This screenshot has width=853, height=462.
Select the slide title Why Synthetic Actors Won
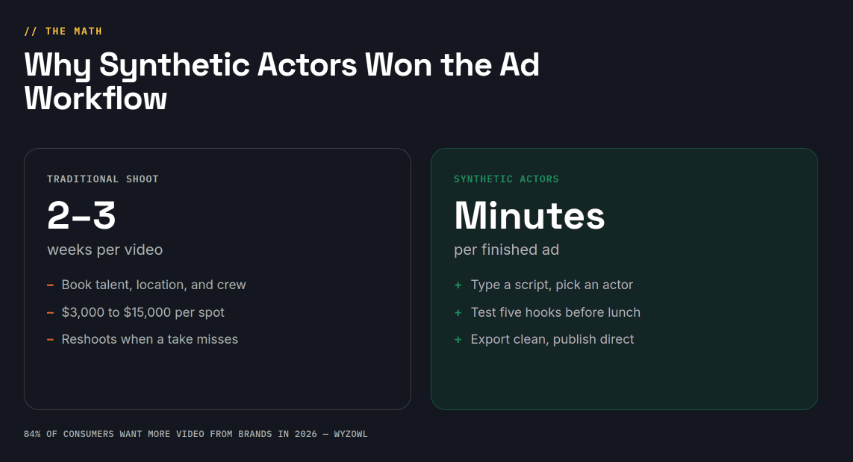point(282,81)
